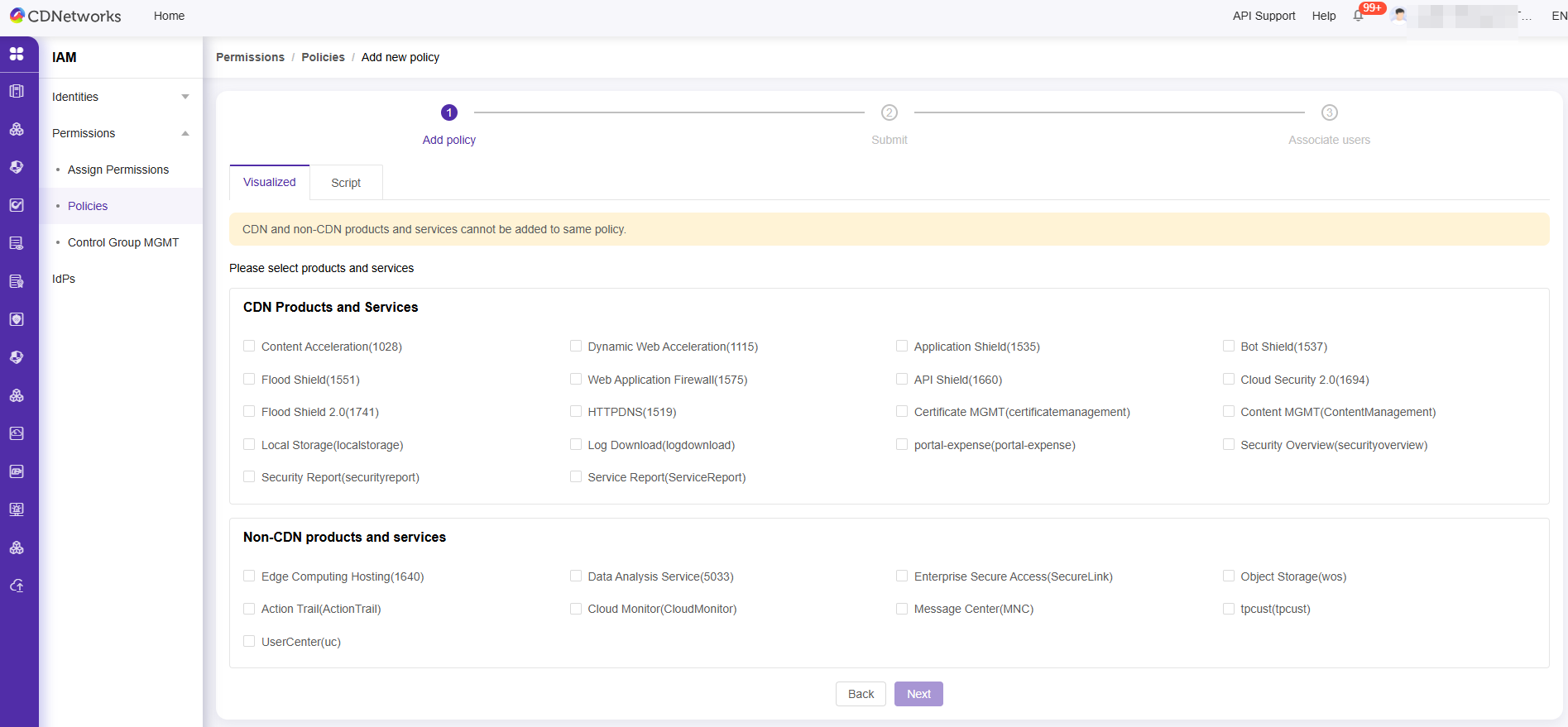This screenshot has height=727, width=1568.
Task: Click the Back button
Action: click(x=861, y=694)
